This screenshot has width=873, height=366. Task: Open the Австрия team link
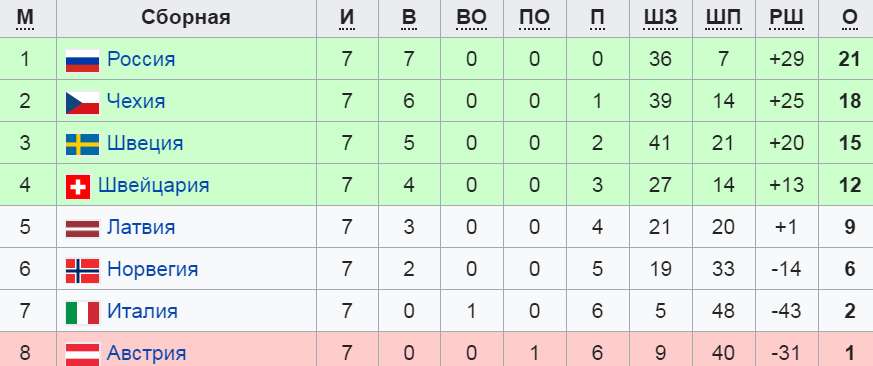tap(146, 353)
